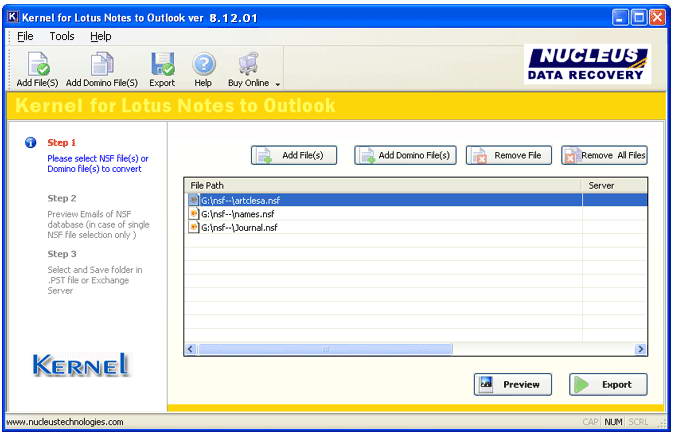The image size is (673, 434).
Task: Open Help via the question mark icon
Action: (203, 64)
